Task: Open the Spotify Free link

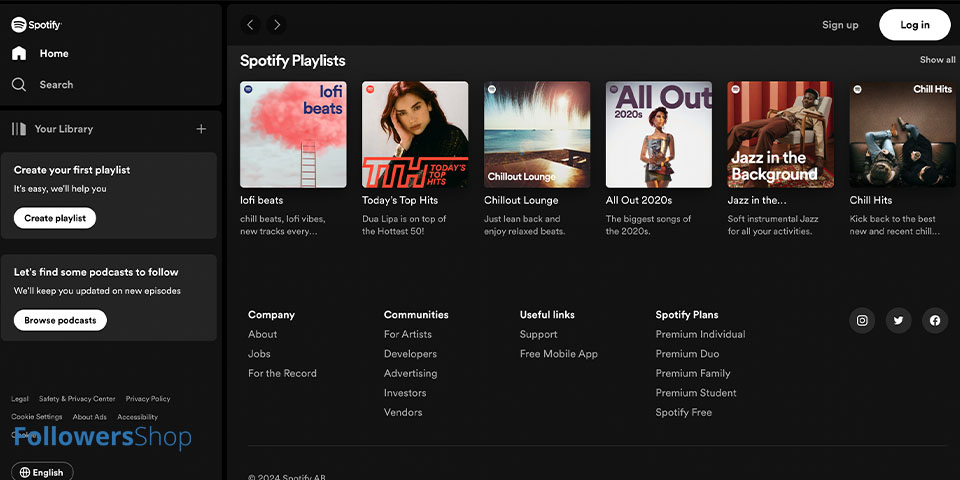Action: pyautogui.click(x=683, y=413)
